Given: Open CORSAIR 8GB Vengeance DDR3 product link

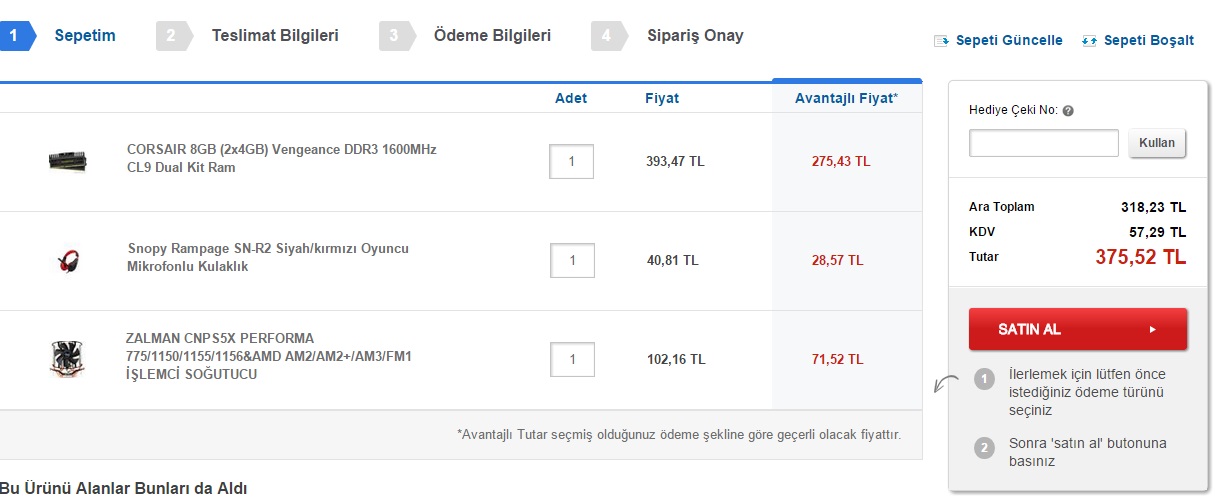Looking at the screenshot, I should click(281, 158).
